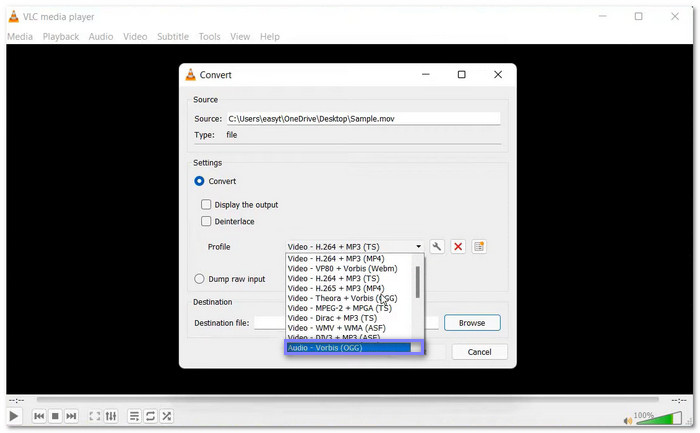Minimize the Convert dialog
This screenshot has width=700, height=433.
(426, 75)
